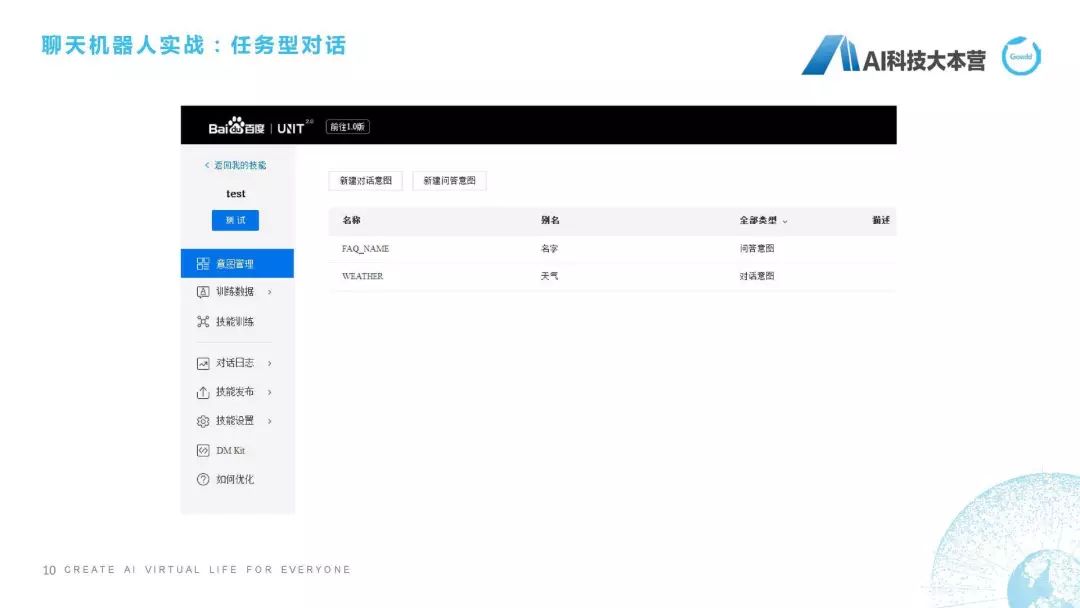Click the 意图管理 grid icon in sidebar
The height and width of the screenshot is (608, 1080).
[202, 264]
